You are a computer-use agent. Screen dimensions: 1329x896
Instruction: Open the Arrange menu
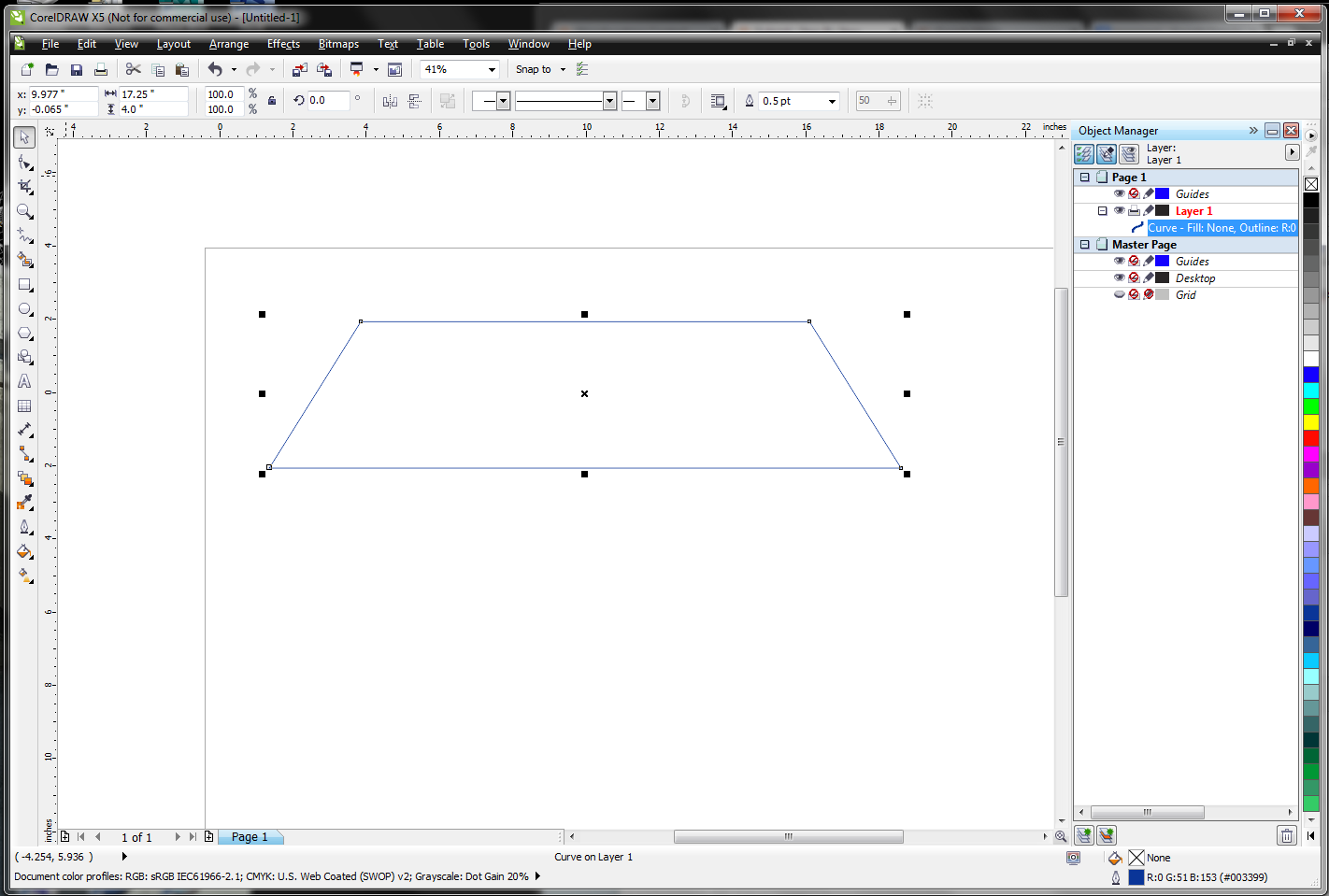click(x=229, y=44)
